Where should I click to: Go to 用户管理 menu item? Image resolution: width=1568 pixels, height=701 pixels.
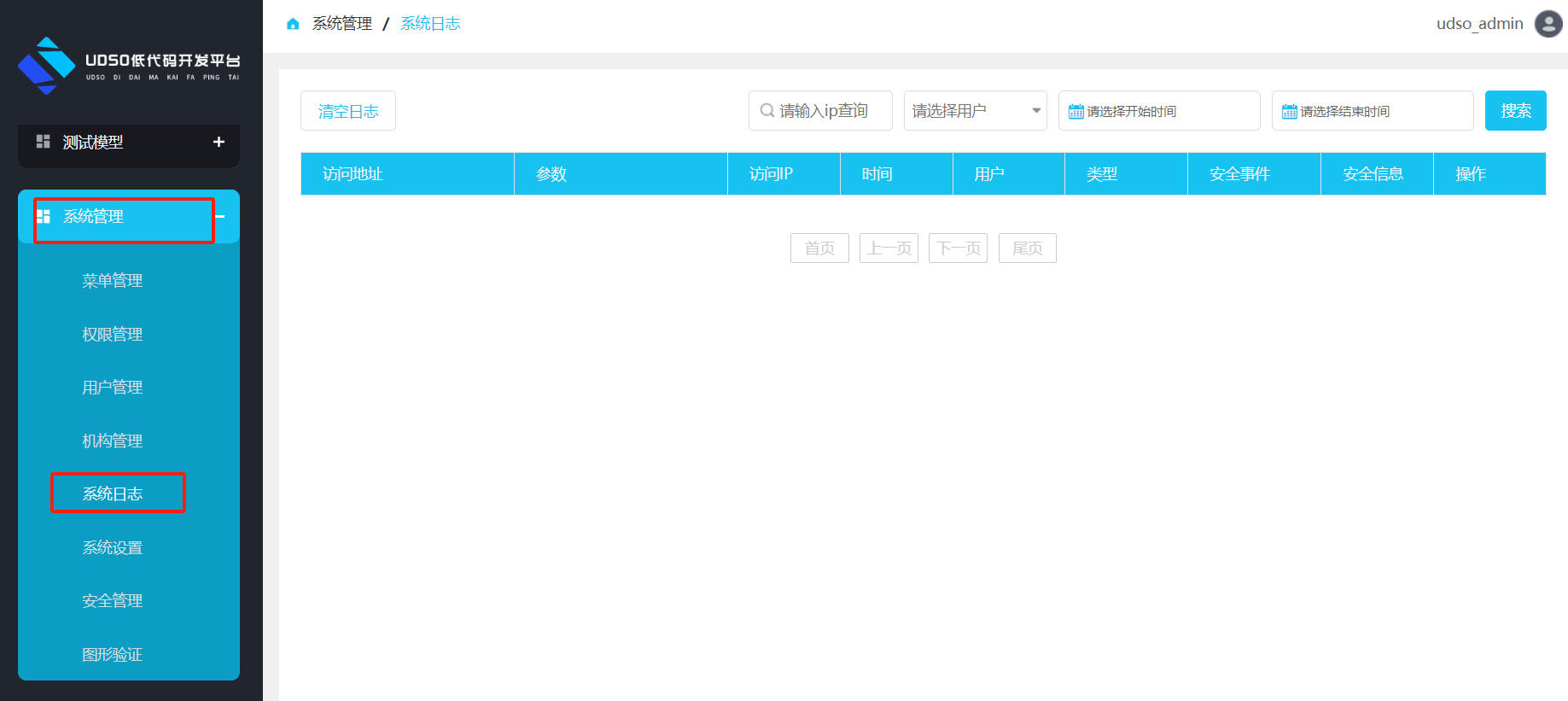pos(112,388)
